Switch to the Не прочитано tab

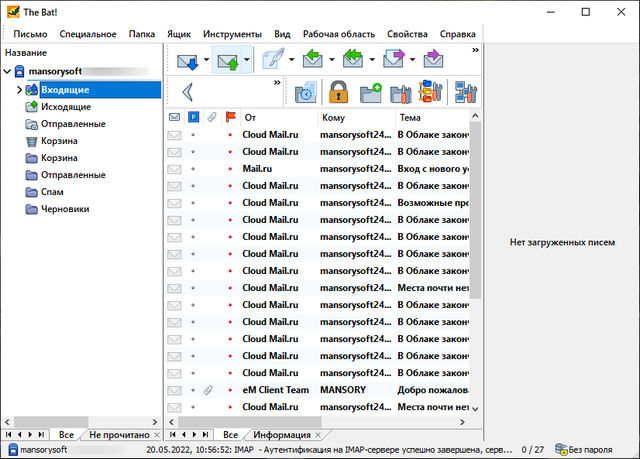(119, 435)
